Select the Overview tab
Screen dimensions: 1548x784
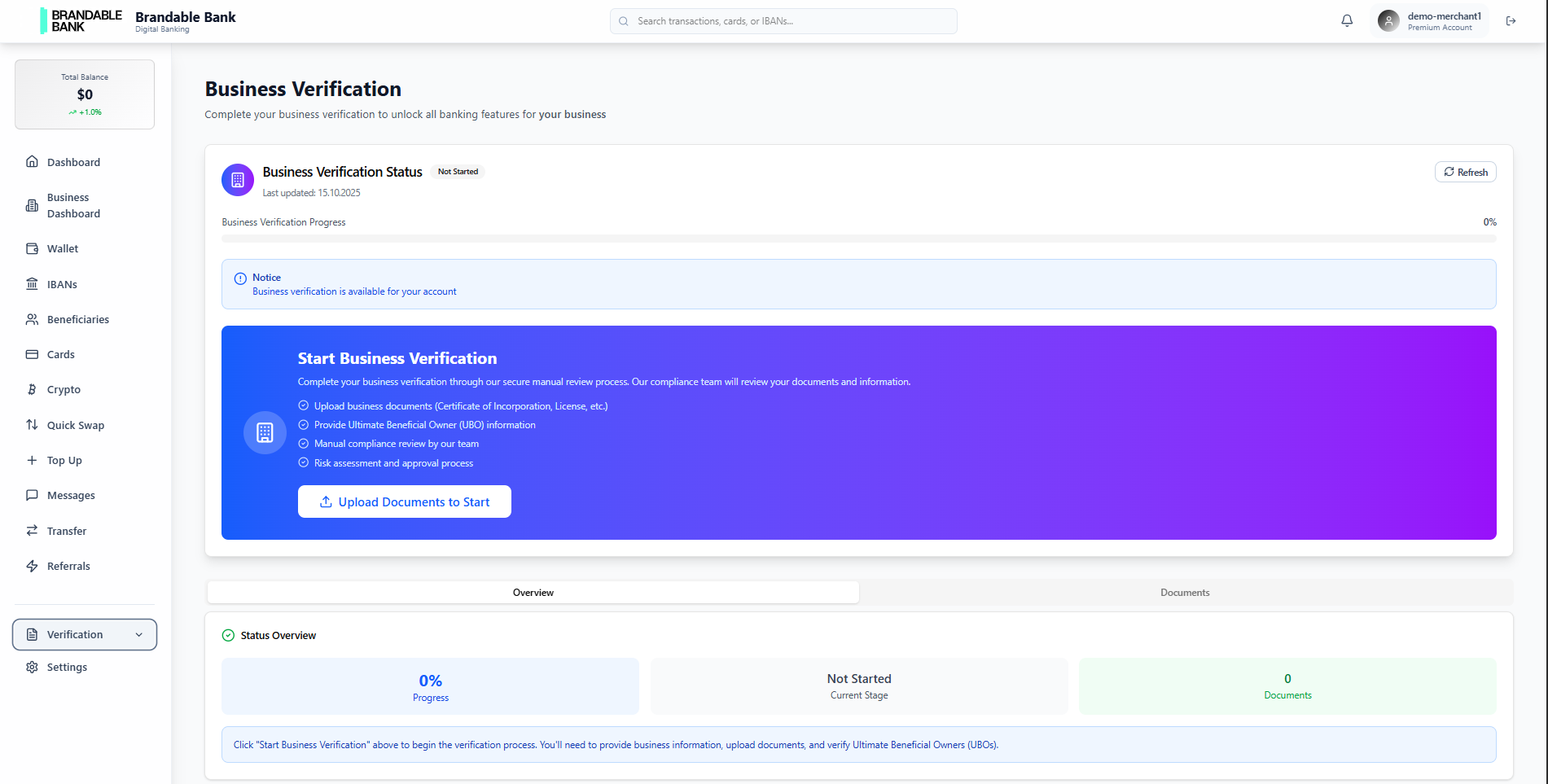pos(533,592)
